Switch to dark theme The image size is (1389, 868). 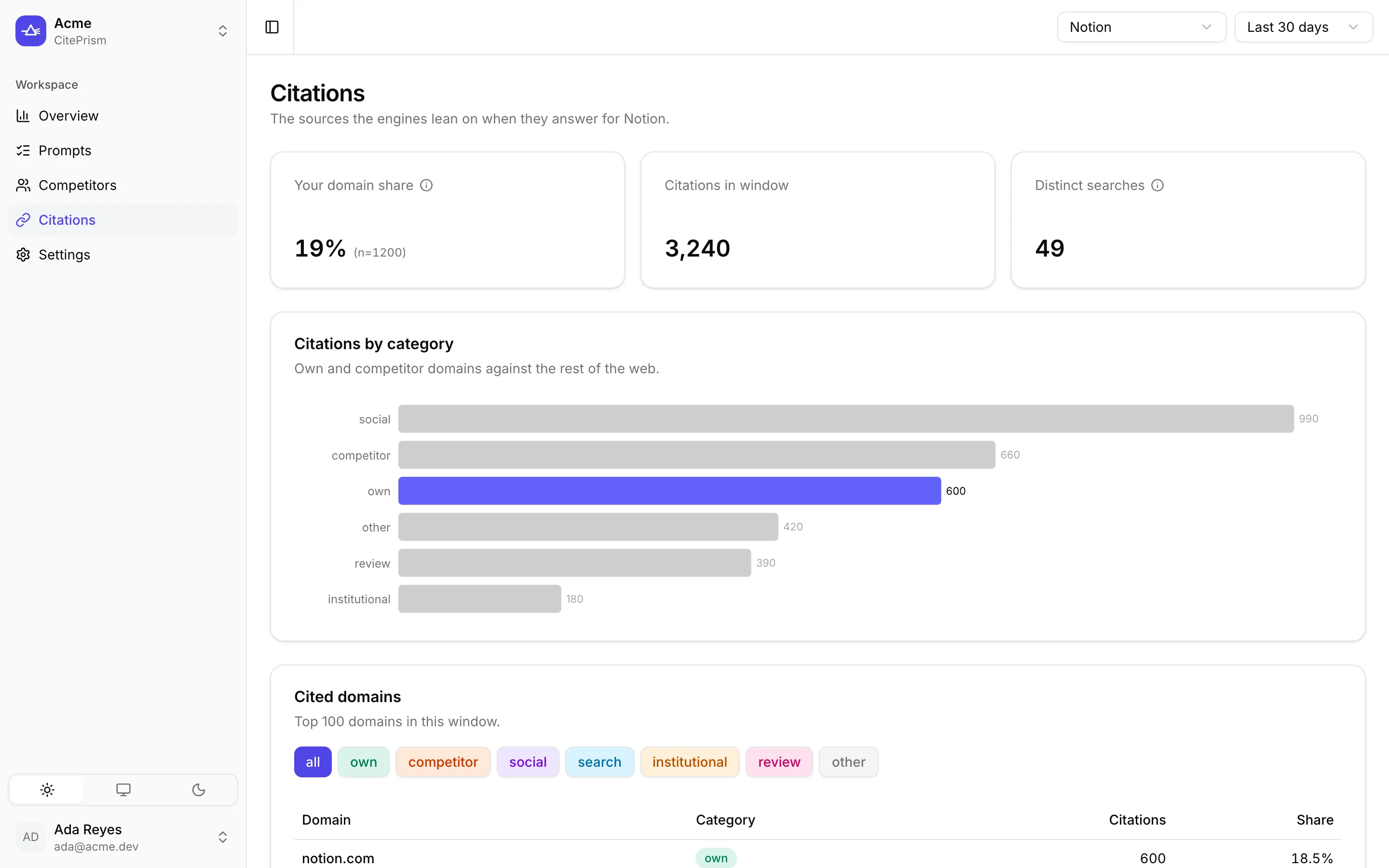click(199, 790)
